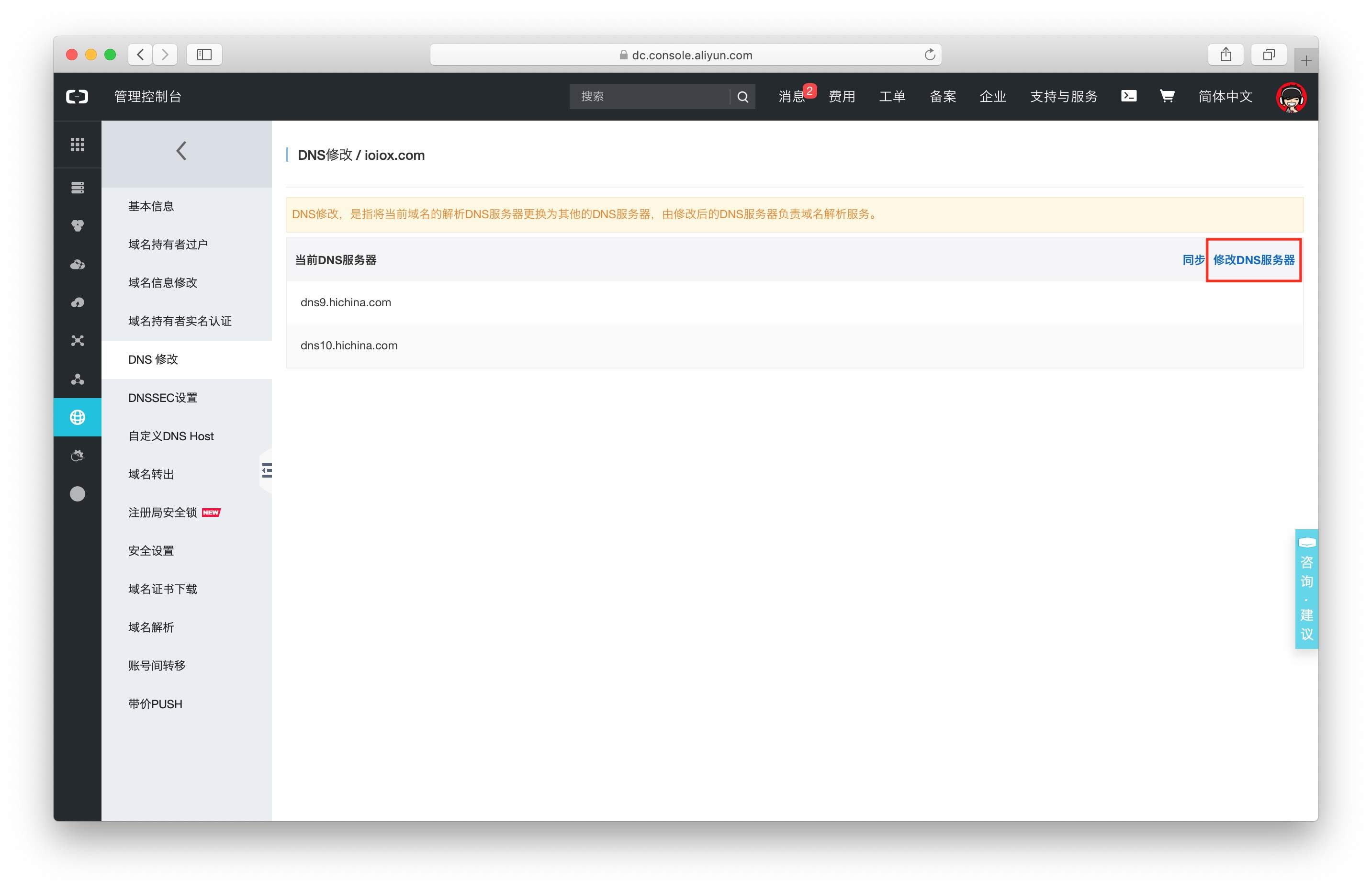Click the server stack sidebar icon
Viewport: 1372px width, 892px height.
pos(77,187)
